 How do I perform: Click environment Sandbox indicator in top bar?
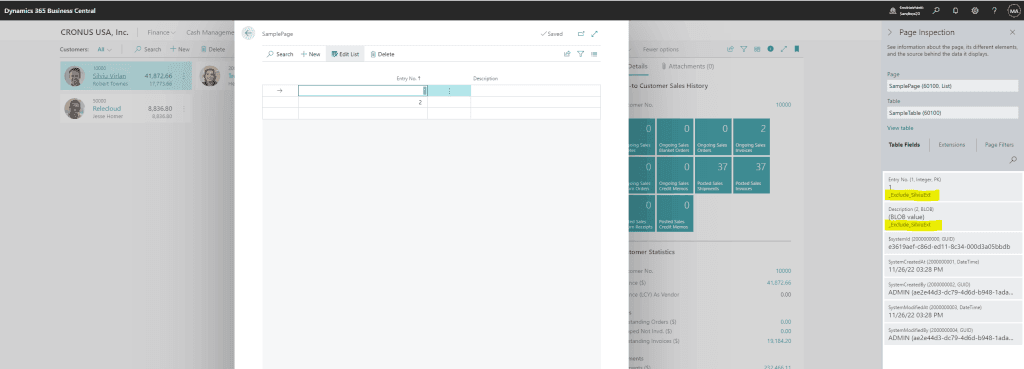click(906, 10)
